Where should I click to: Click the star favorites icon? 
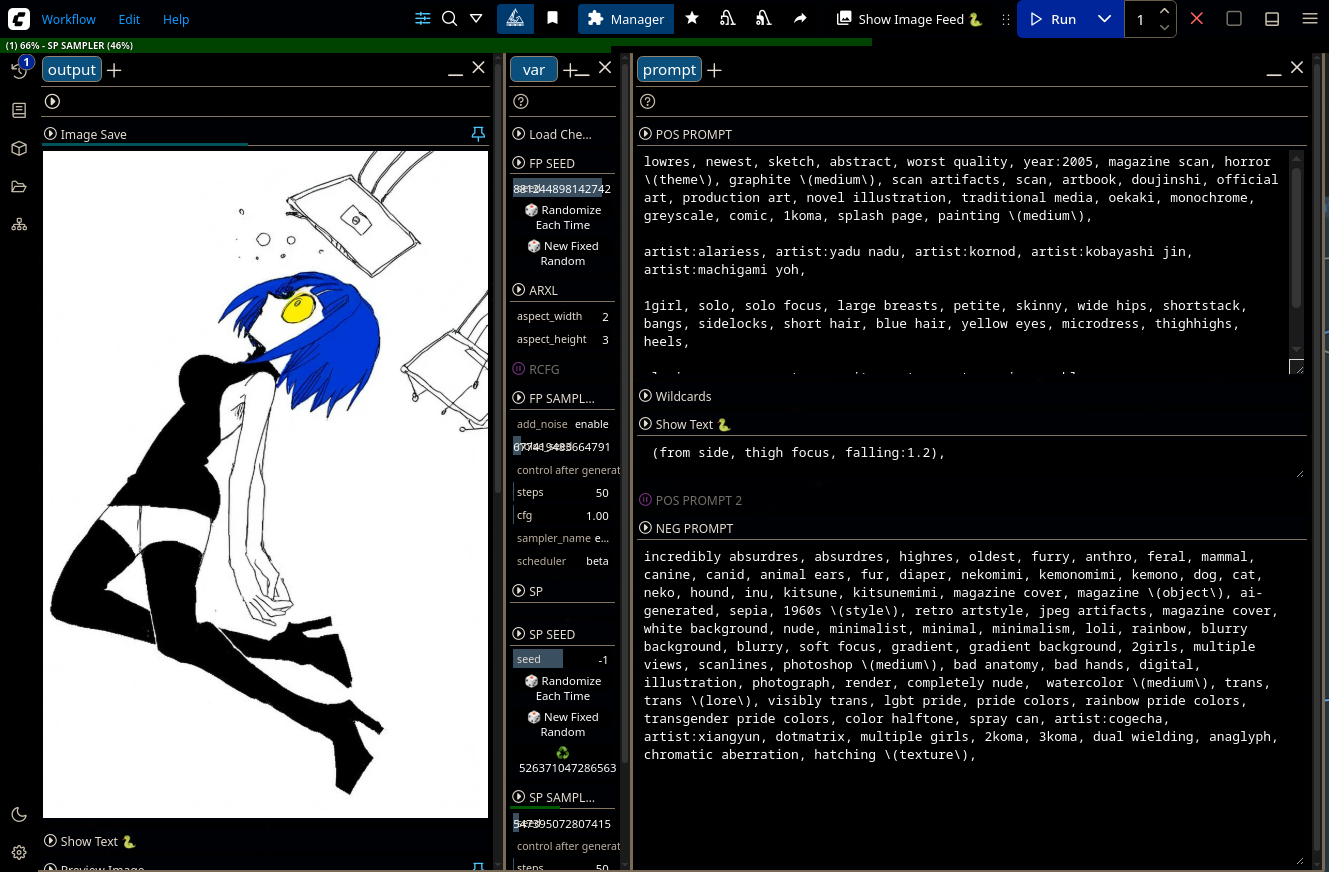[x=692, y=19]
